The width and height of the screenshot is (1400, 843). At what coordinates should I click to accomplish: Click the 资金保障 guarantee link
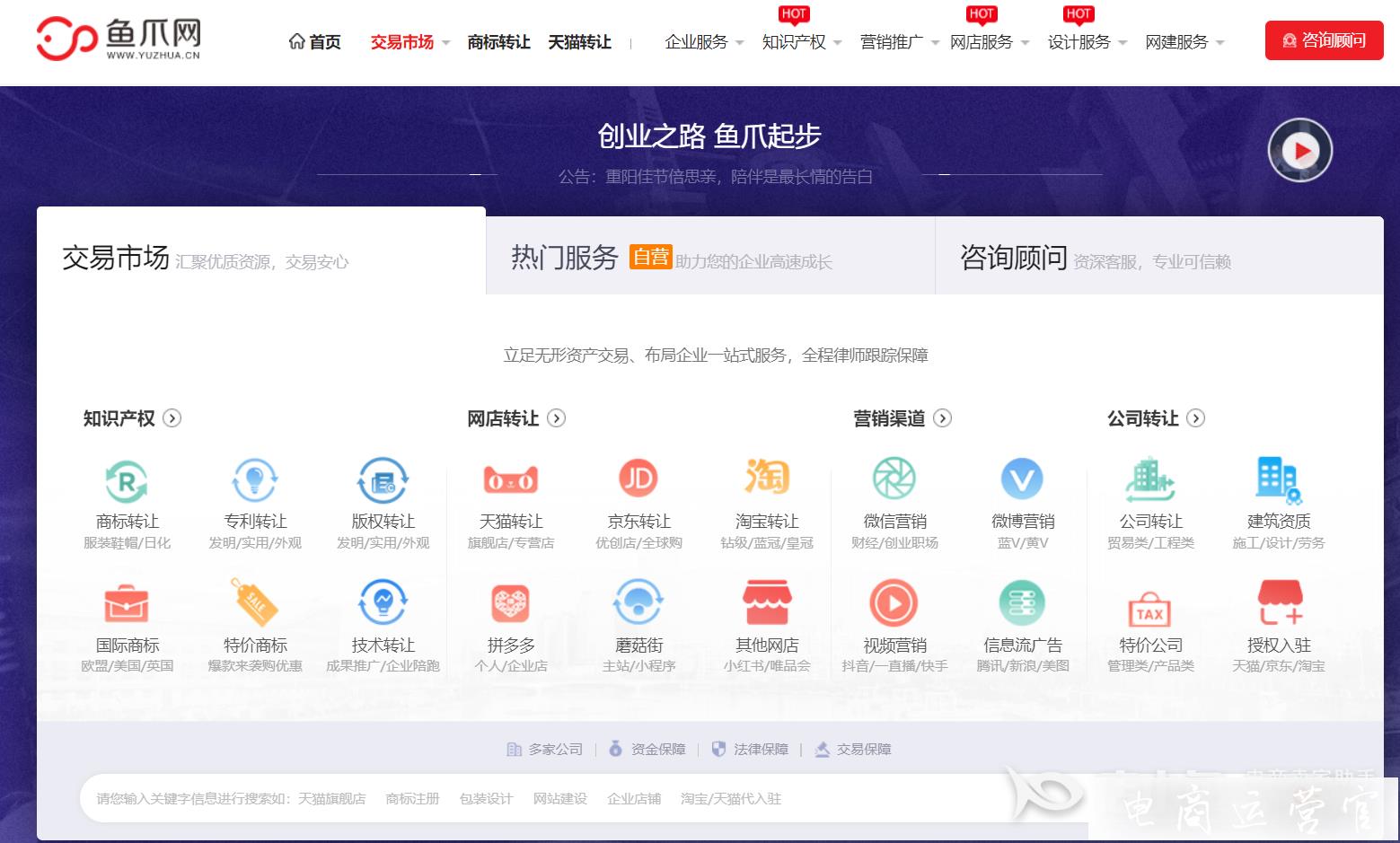pos(647,749)
